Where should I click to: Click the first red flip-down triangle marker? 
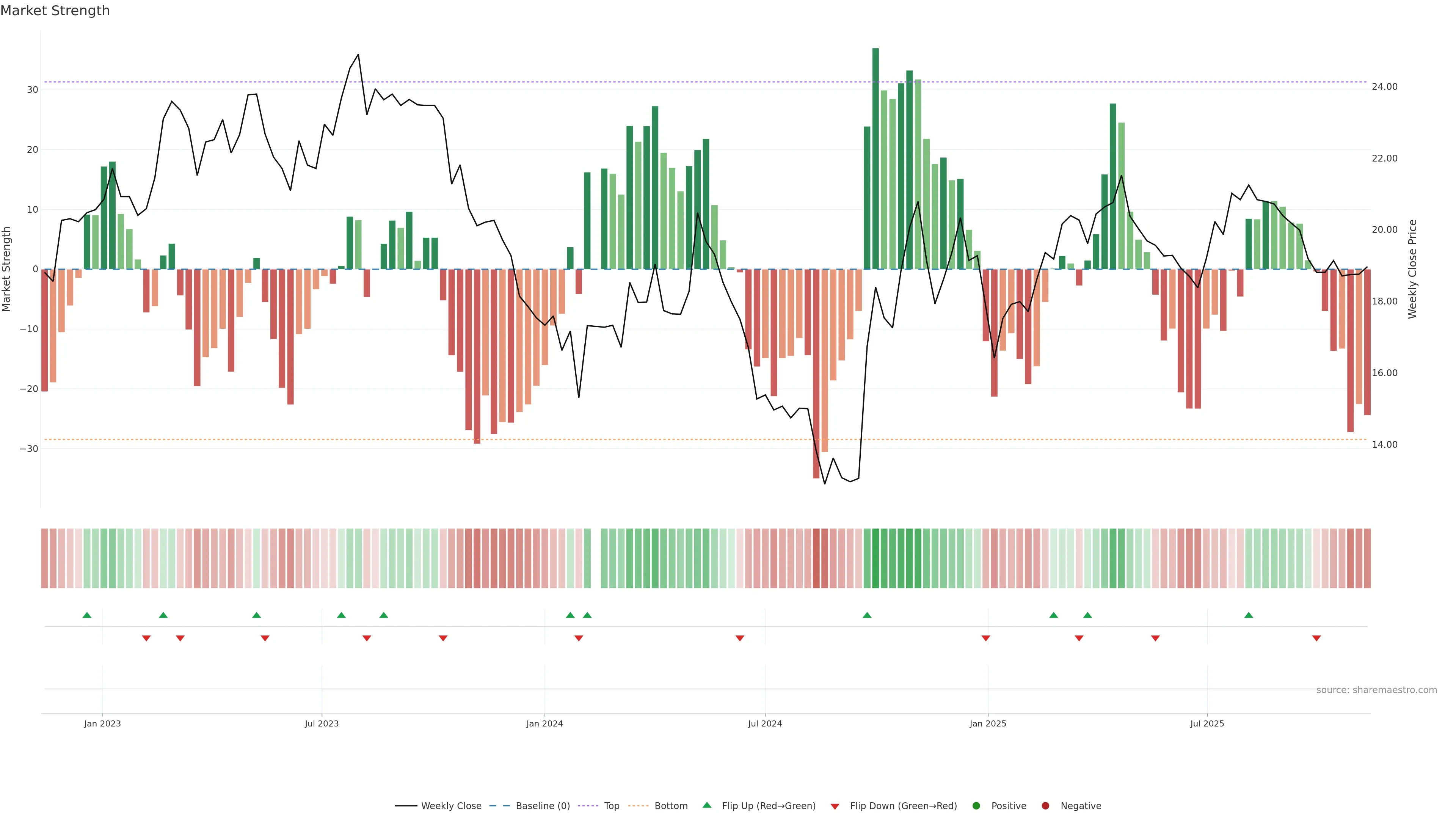click(146, 638)
